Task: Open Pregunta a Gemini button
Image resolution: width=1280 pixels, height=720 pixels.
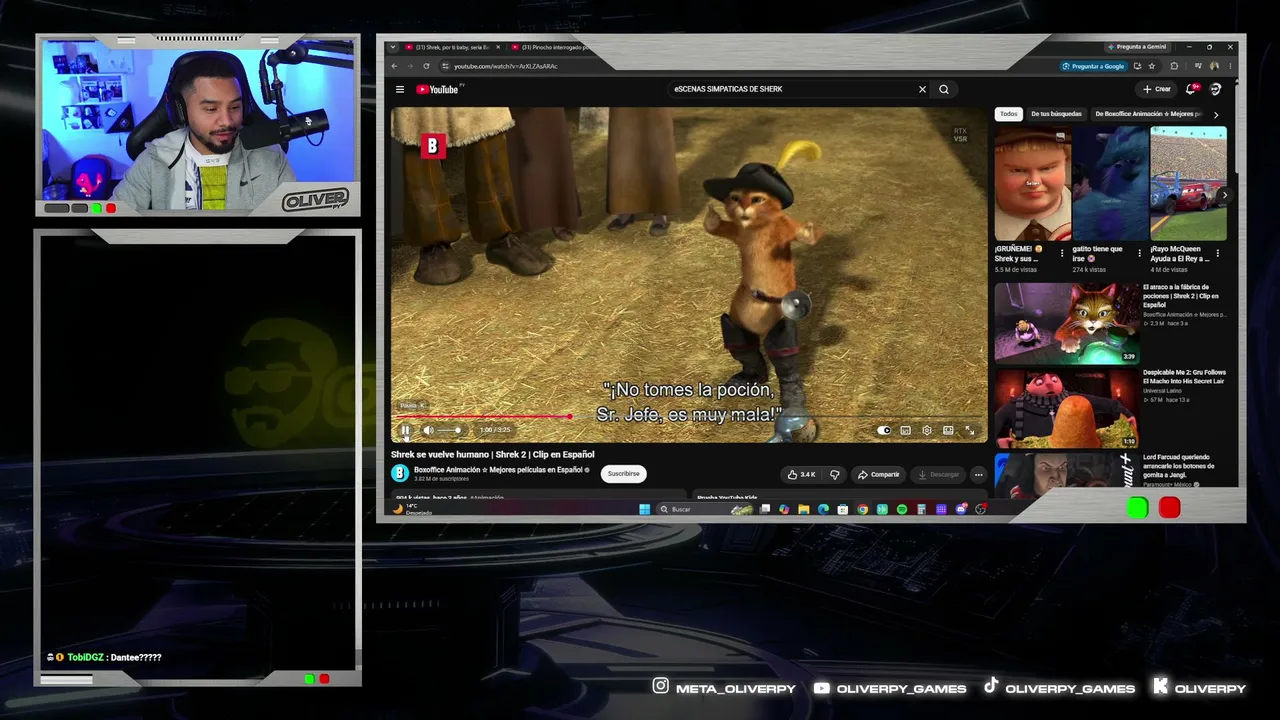Action: [1136, 47]
